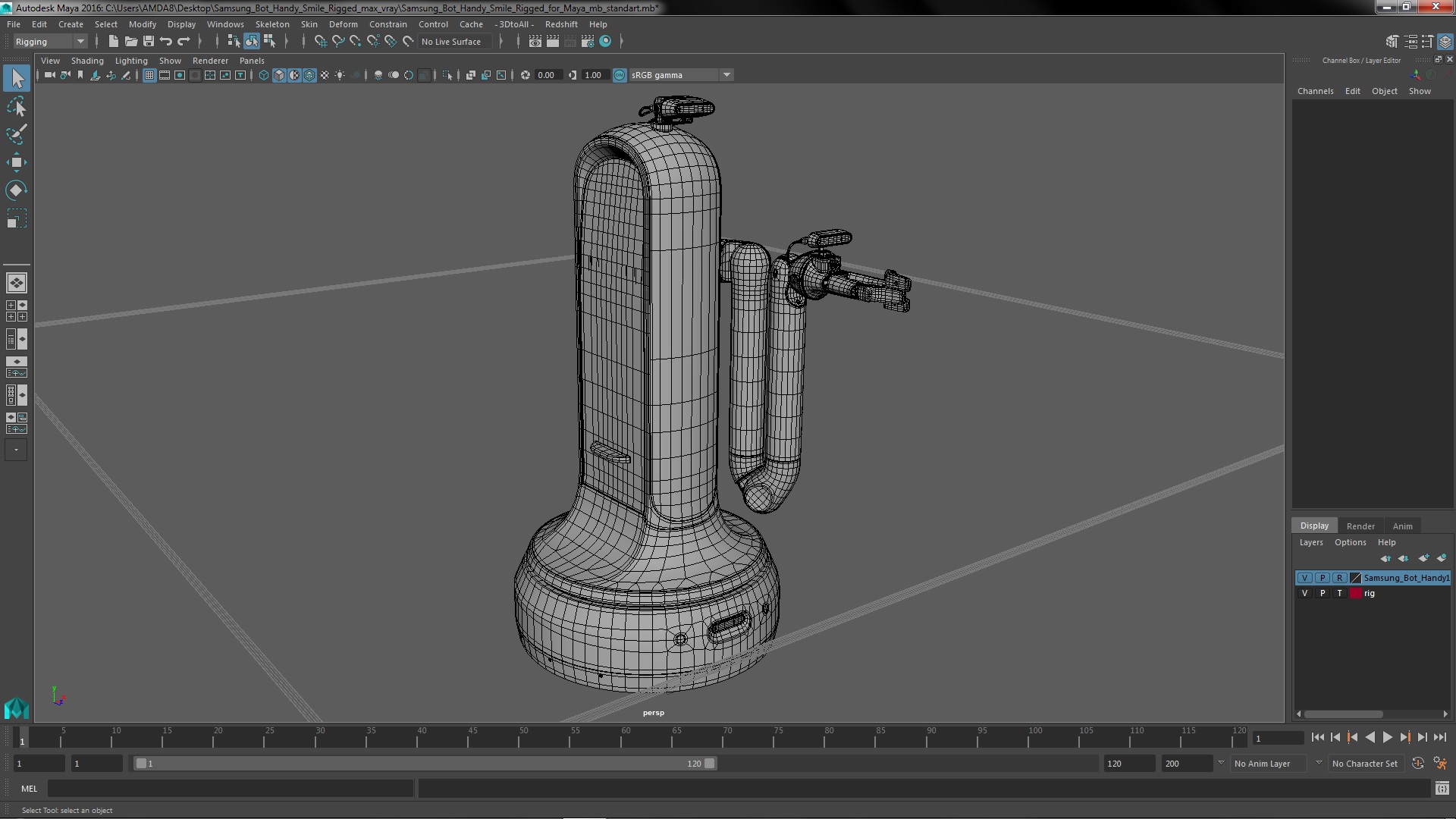
Task: Open the Skeleton menu
Action: [x=271, y=24]
